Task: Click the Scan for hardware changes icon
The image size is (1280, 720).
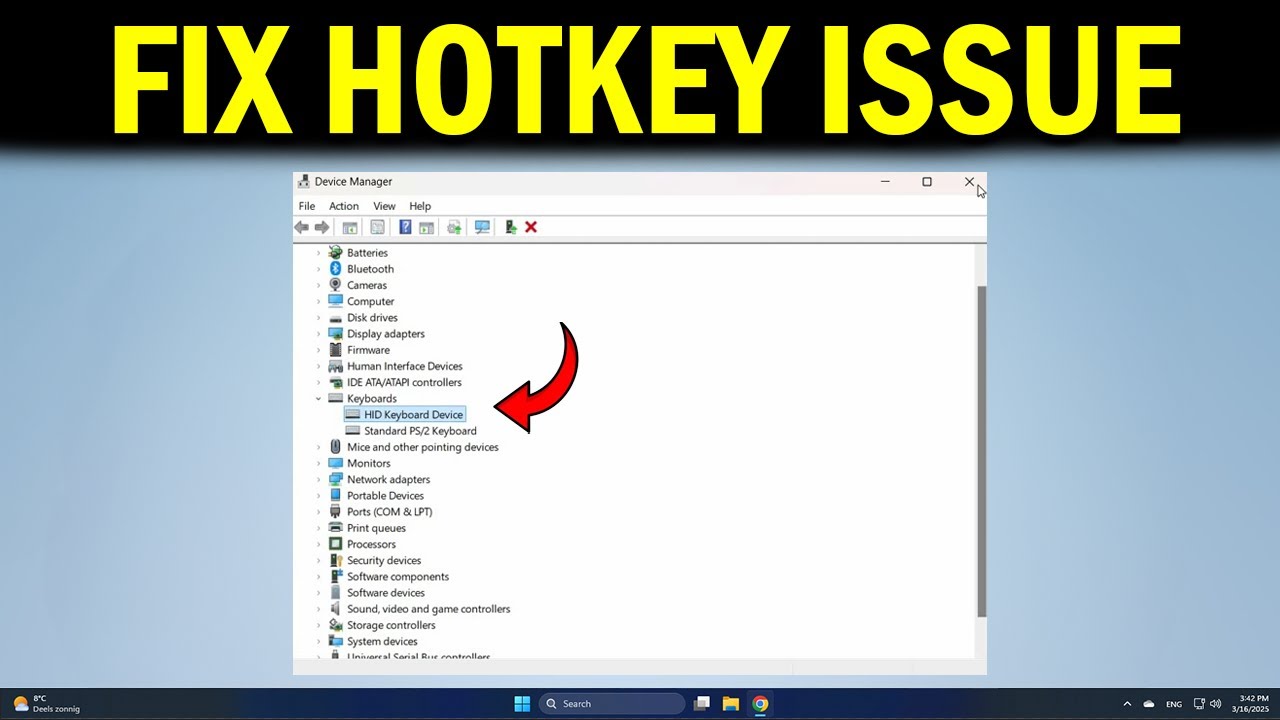Action: pos(482,227)
